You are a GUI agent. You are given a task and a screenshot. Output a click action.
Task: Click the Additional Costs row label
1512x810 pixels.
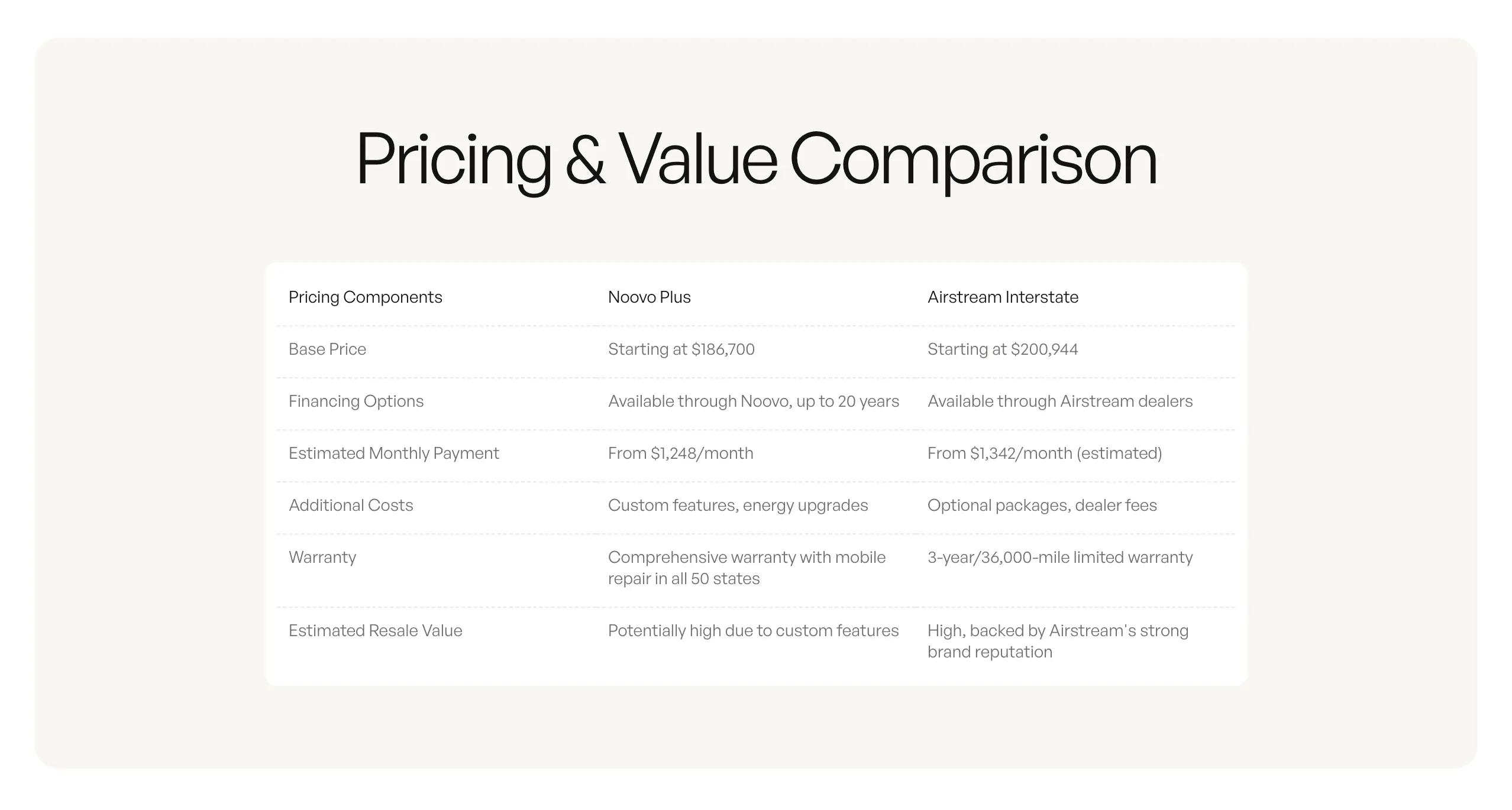coord(351,505)
